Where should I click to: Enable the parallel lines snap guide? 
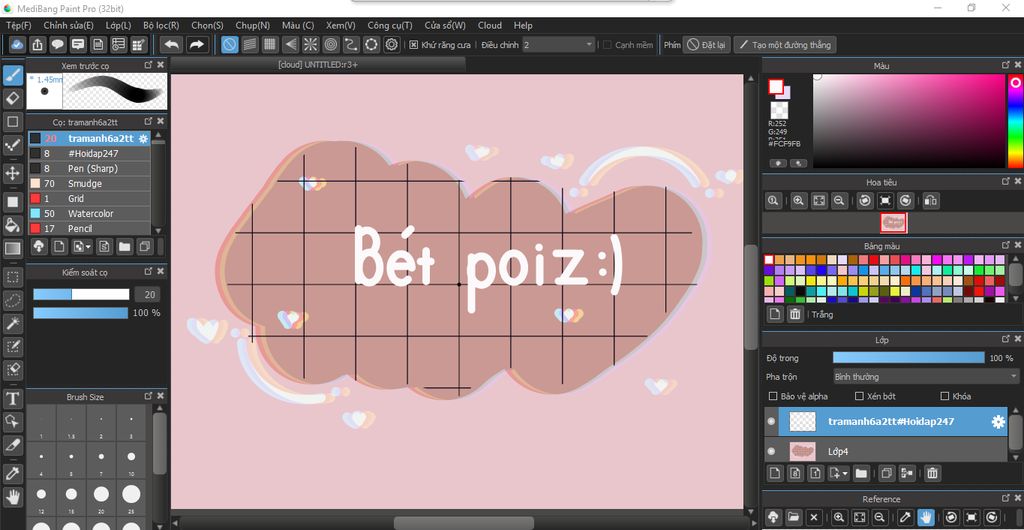click(249, 44)
